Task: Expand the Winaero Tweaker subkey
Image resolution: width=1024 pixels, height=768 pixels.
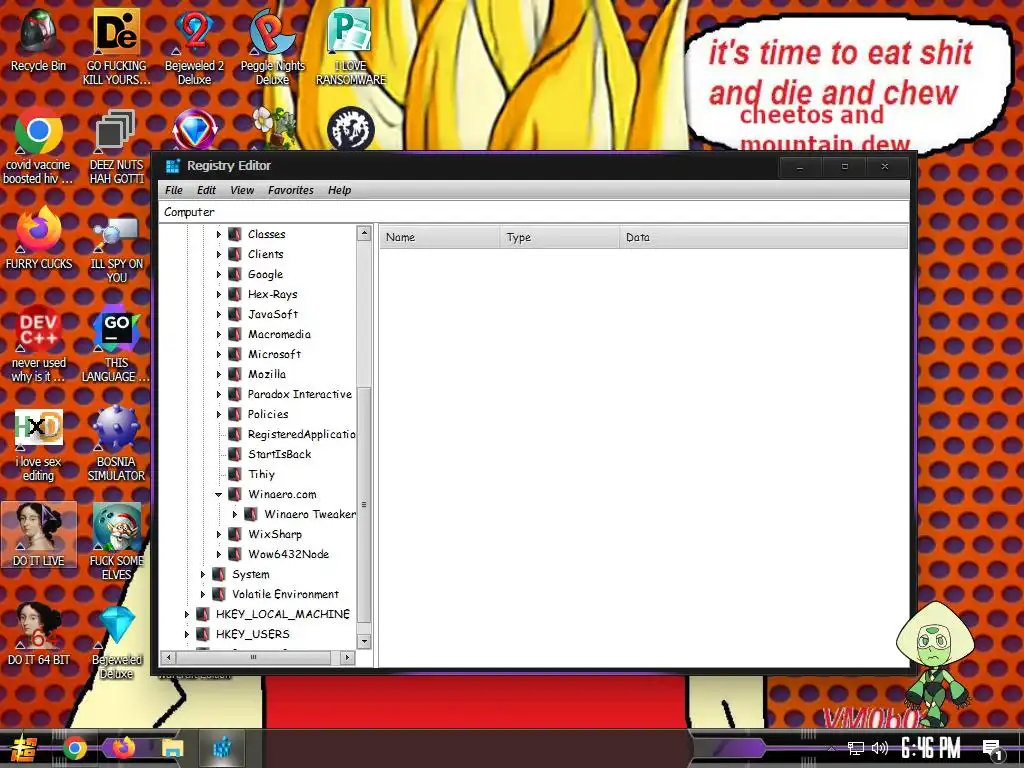Action: pos(234,515)
